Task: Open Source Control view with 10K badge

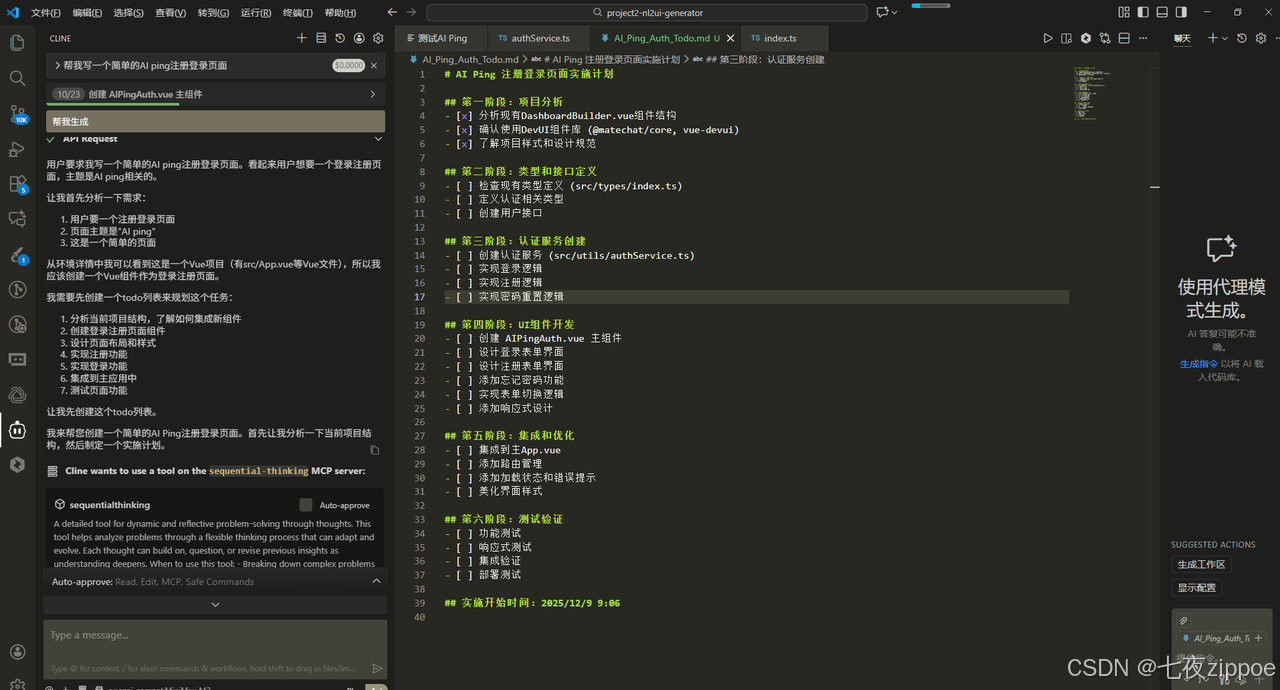Action: [17, 113]
